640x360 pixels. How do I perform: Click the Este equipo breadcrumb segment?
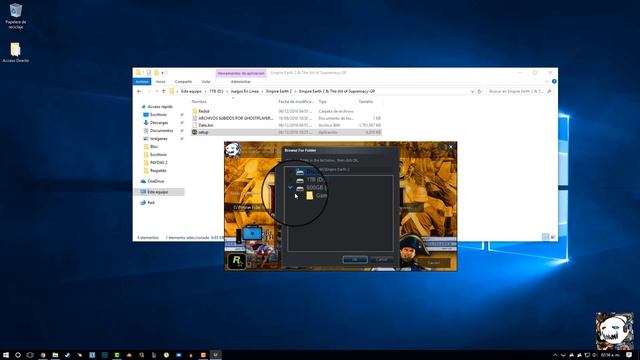pyautogui.click(x=191, y=91)
